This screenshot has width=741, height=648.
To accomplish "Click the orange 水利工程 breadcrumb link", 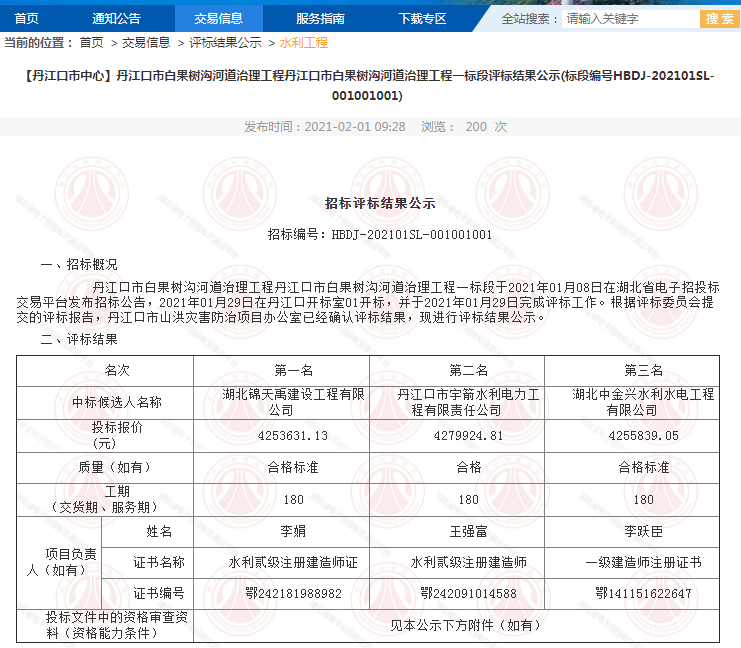I will (303, 43).
